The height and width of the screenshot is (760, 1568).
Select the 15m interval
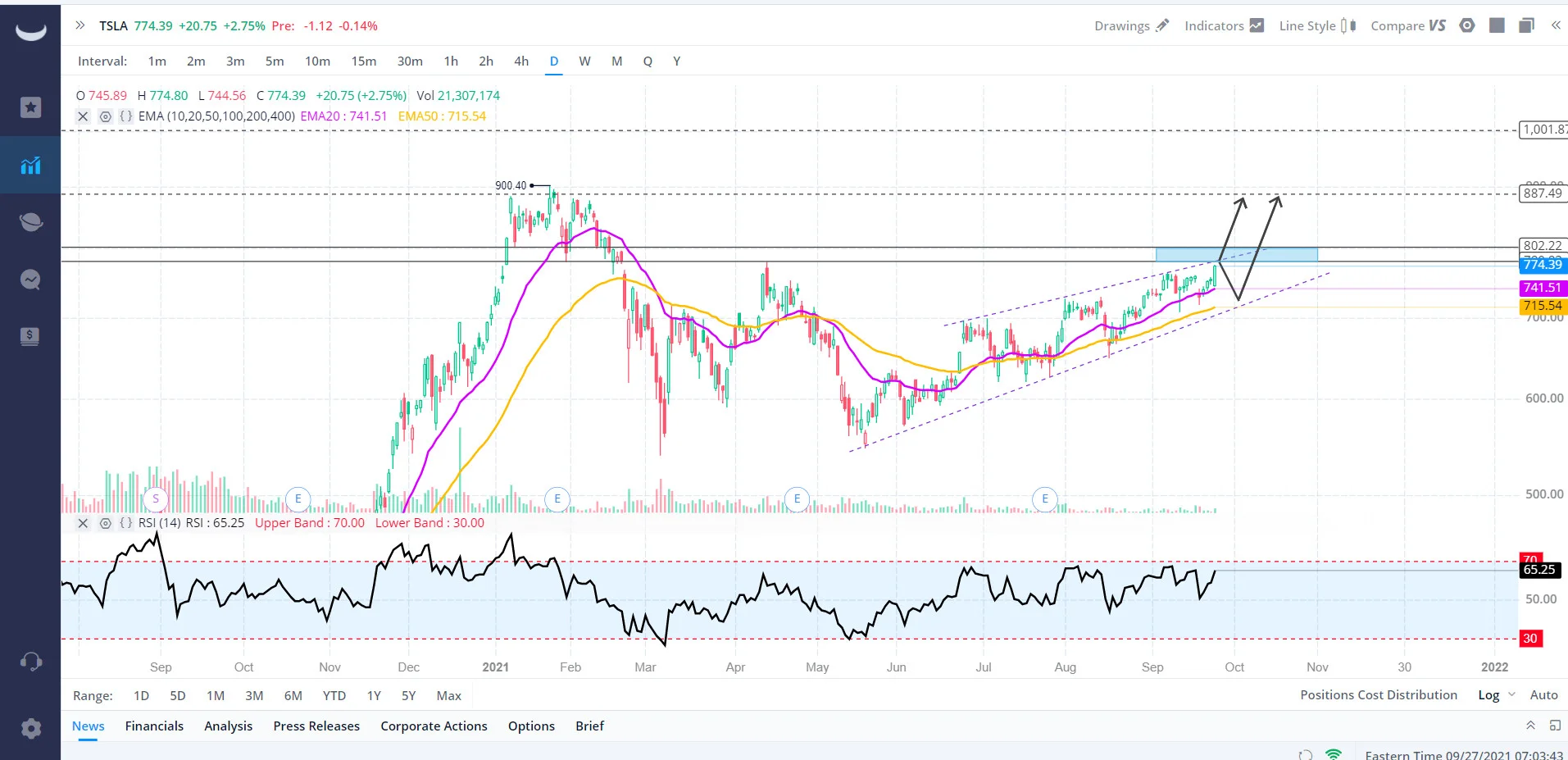pos(364,61)
